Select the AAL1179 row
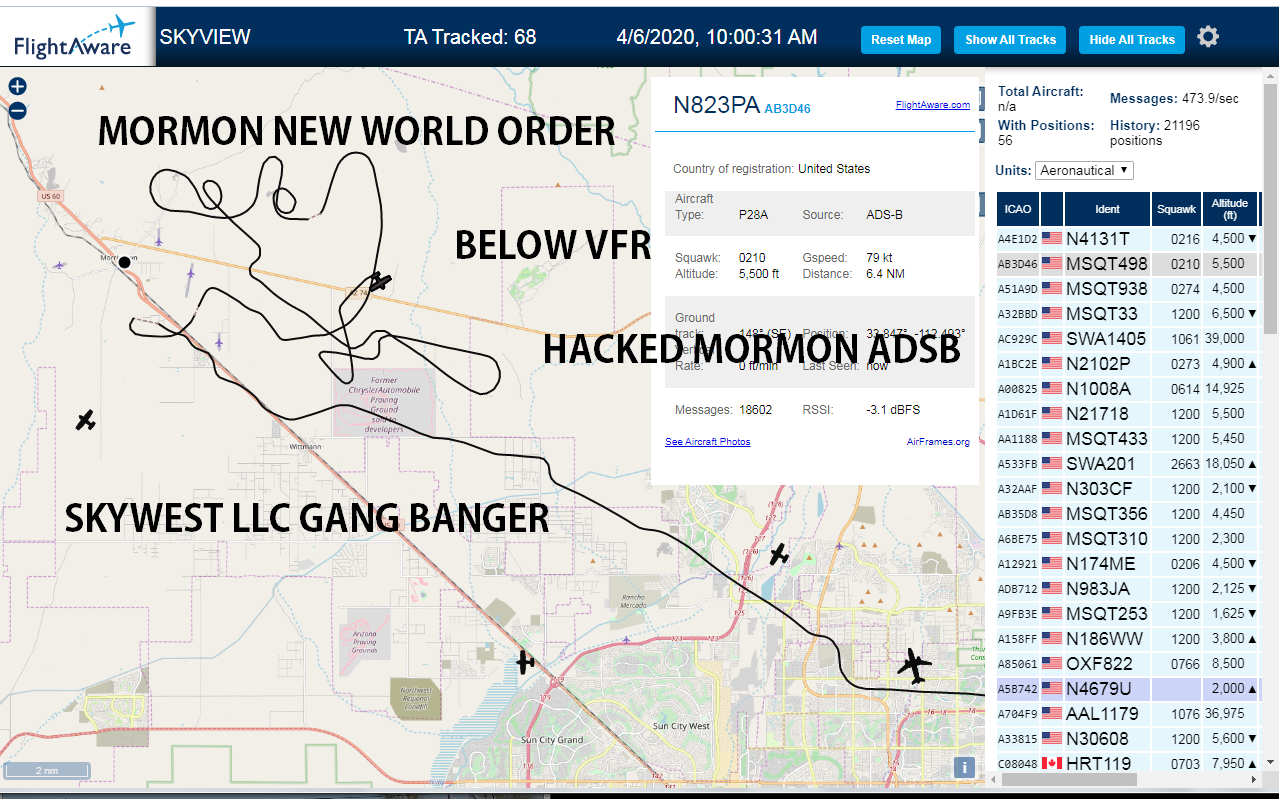This screenshot has height=799, width=1279. point(1128,714)
